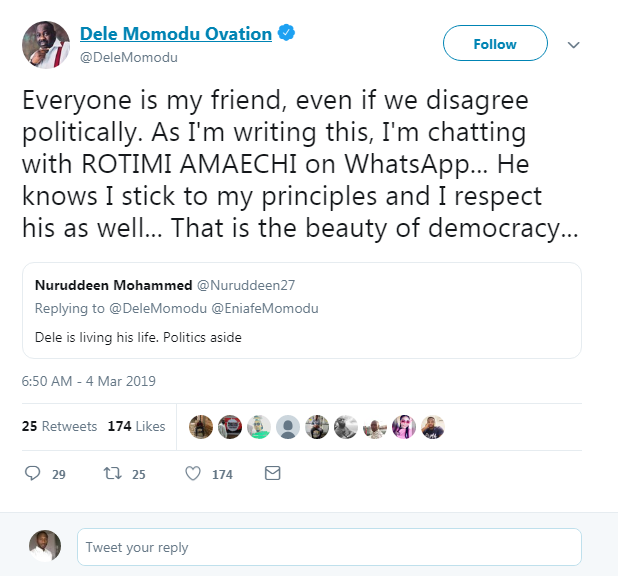Click the blue verified badge

coord(286,34)
